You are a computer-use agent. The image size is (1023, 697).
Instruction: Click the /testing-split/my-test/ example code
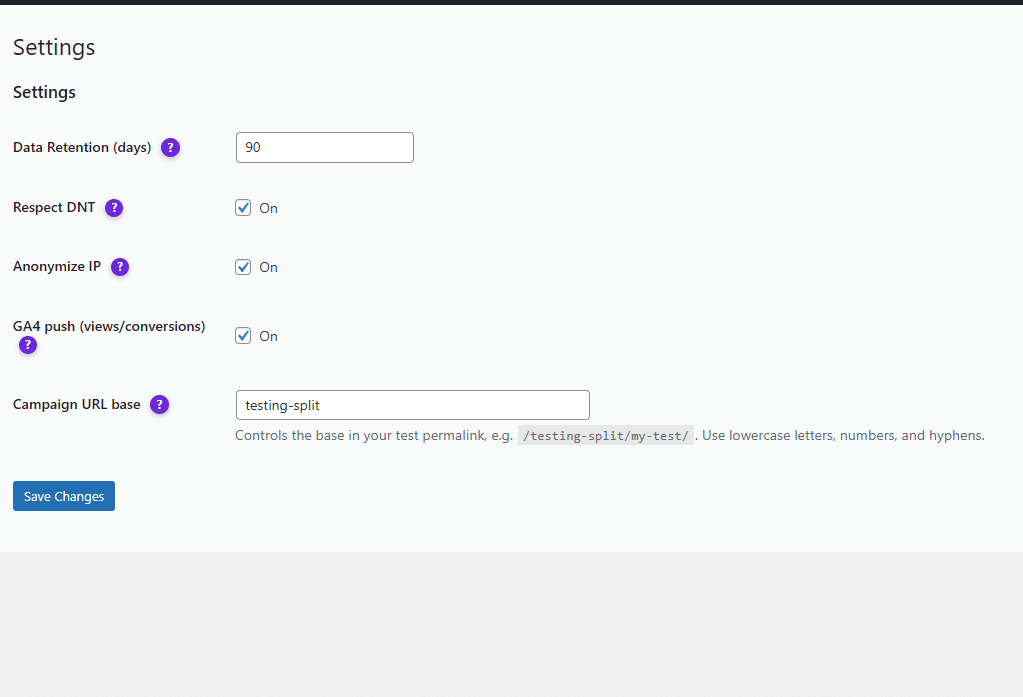(605, 436)
